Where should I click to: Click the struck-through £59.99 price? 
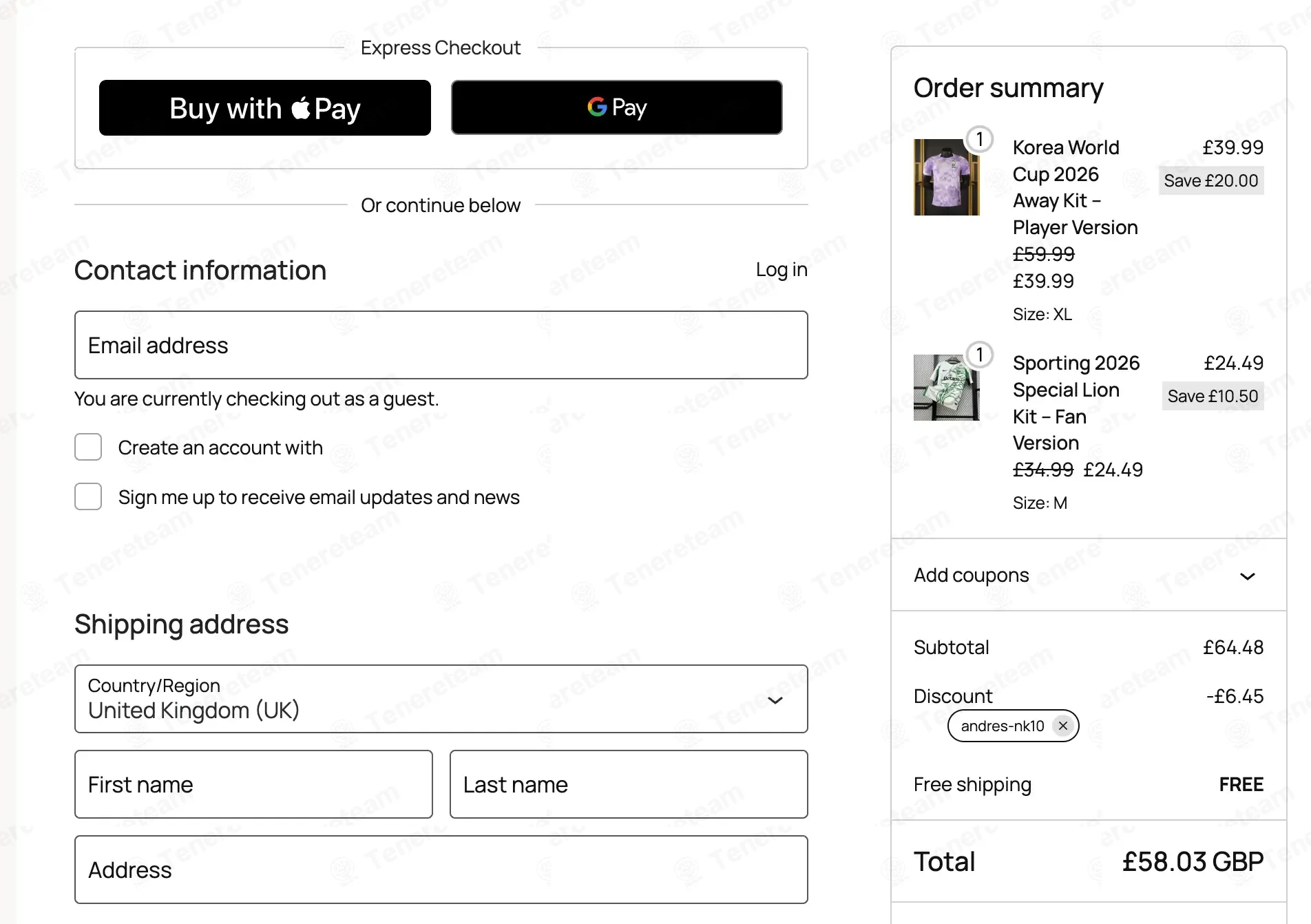point(1044,254)
